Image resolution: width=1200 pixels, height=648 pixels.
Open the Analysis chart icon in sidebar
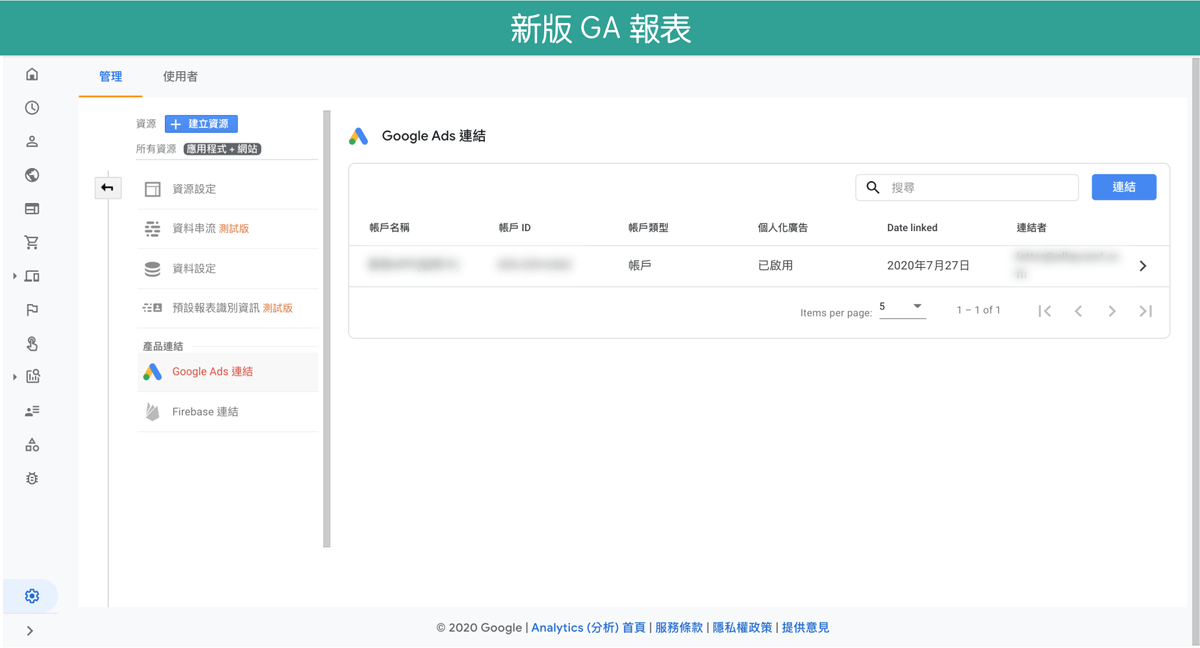[x=32, y=377]
